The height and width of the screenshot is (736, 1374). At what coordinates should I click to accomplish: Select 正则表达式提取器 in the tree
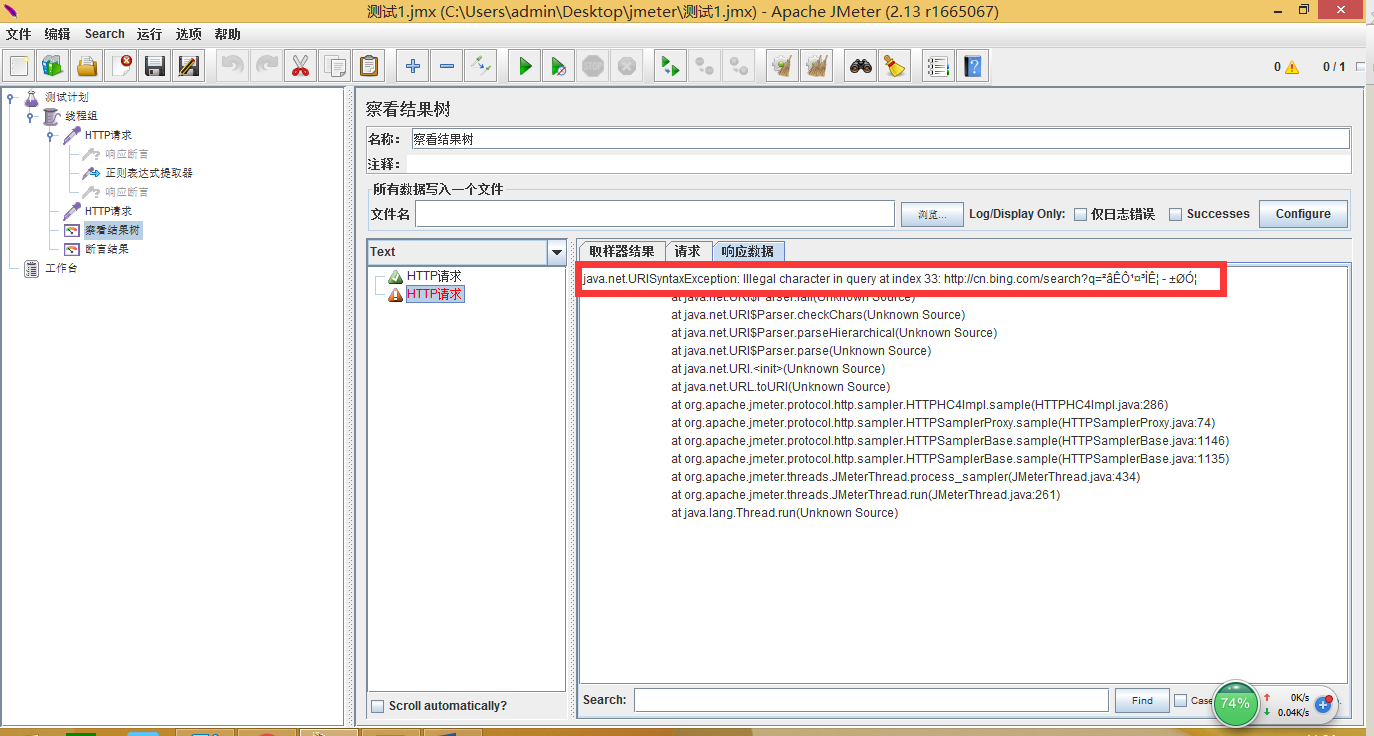[149, 173]
